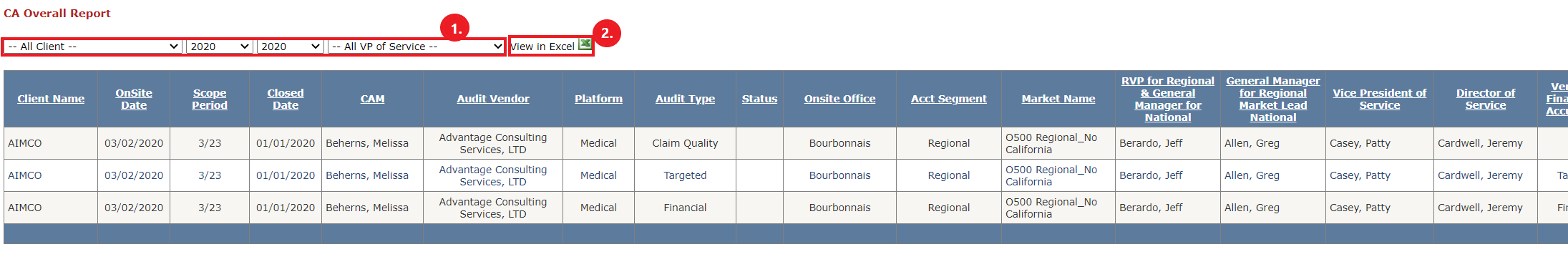Expand the All VP of Service dropdown
Viewport: 1568px width, 272px height.
coord(416,47)
